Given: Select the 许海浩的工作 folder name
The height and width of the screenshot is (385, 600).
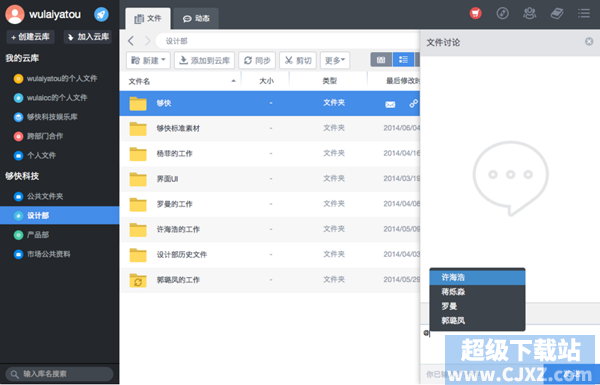Looking at the screenshot, I should tap(178, 229).
